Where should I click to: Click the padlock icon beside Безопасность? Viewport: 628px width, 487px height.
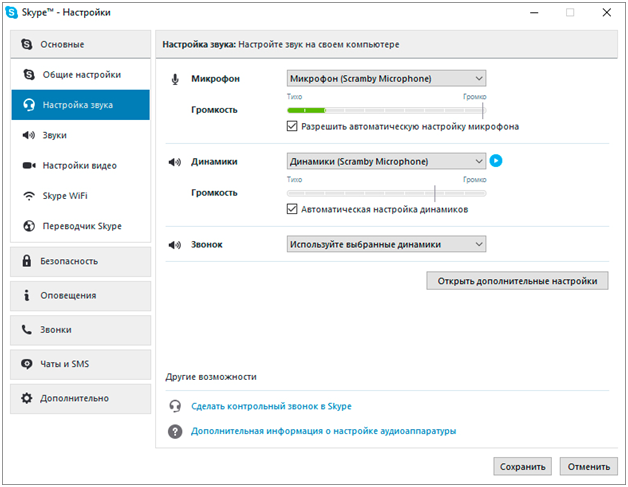26,261
